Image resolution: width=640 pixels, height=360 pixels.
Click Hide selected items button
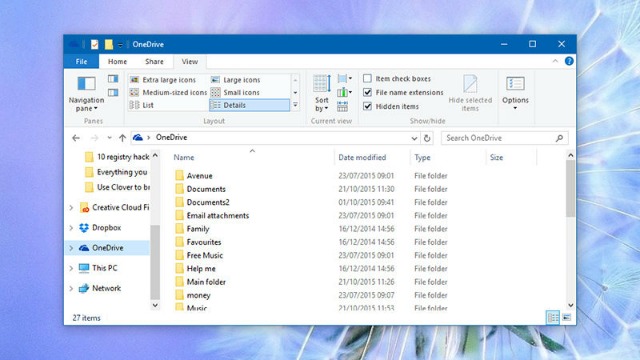pyautogui.click(x=470, y=93)
